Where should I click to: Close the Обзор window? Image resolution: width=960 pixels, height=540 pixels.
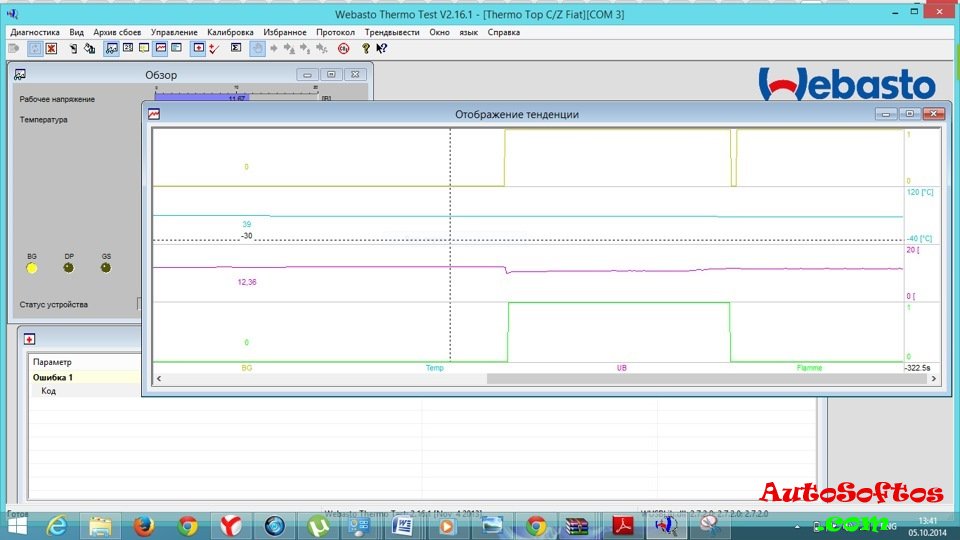pos(355,75)
